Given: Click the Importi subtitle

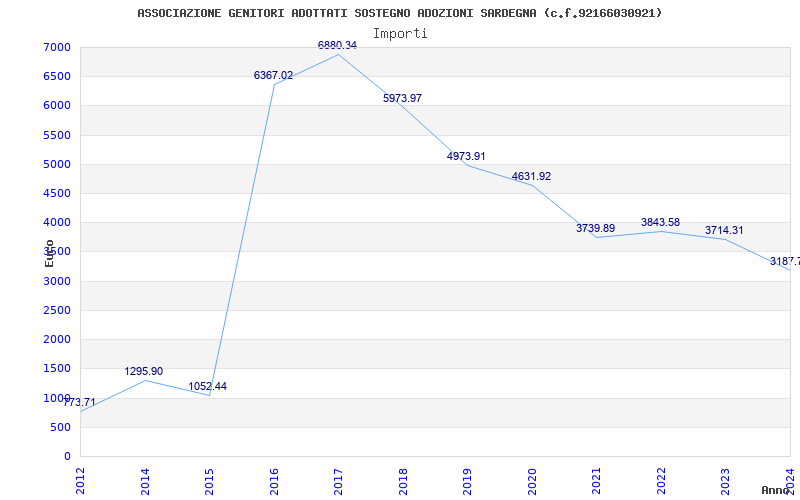Looking at the screenshot, I should click(399, 34).
